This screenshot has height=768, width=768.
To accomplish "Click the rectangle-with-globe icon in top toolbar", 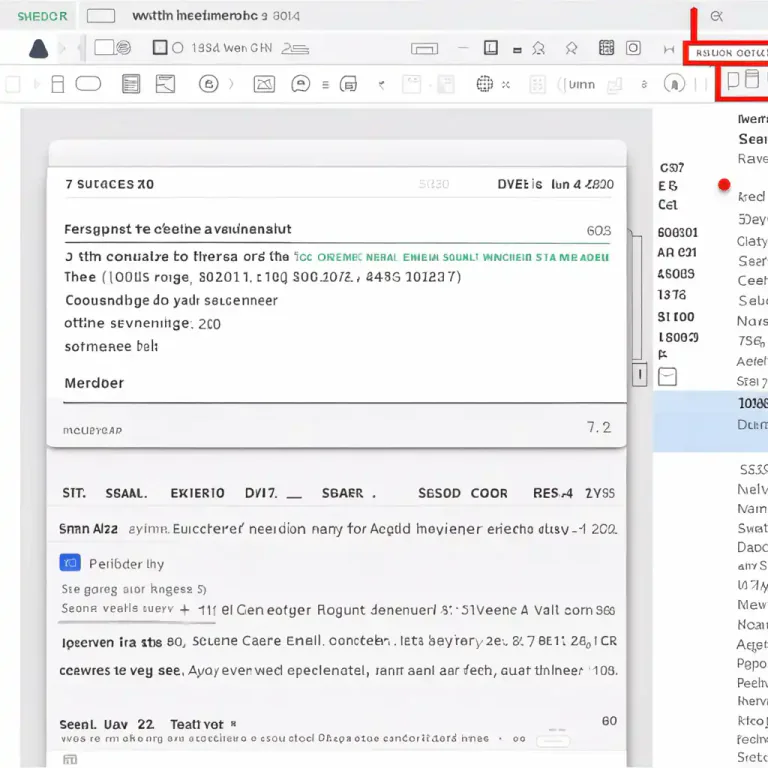I will 113,48.
